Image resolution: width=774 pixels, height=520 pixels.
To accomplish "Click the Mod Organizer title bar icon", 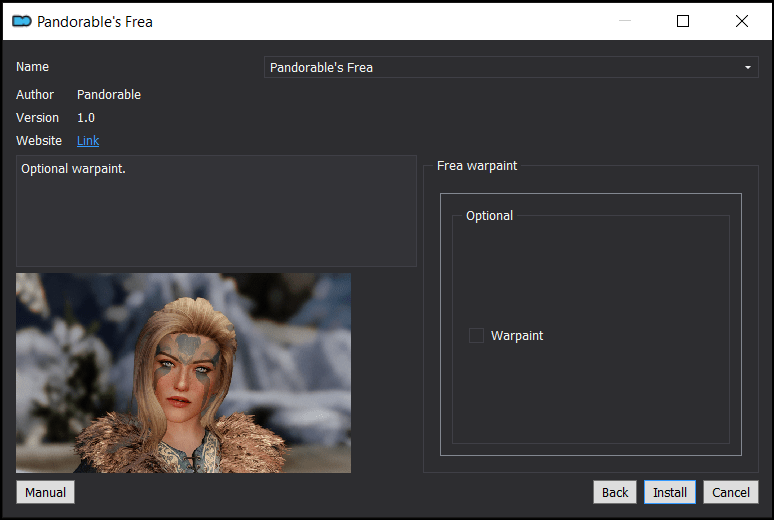I will [22, 21].
